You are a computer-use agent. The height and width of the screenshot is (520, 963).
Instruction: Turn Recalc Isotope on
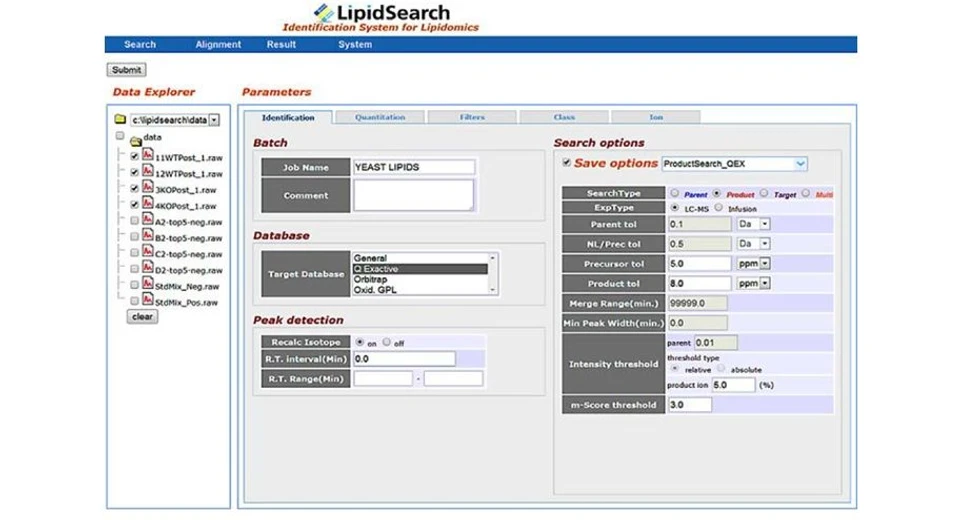click(x=360, y=342)
